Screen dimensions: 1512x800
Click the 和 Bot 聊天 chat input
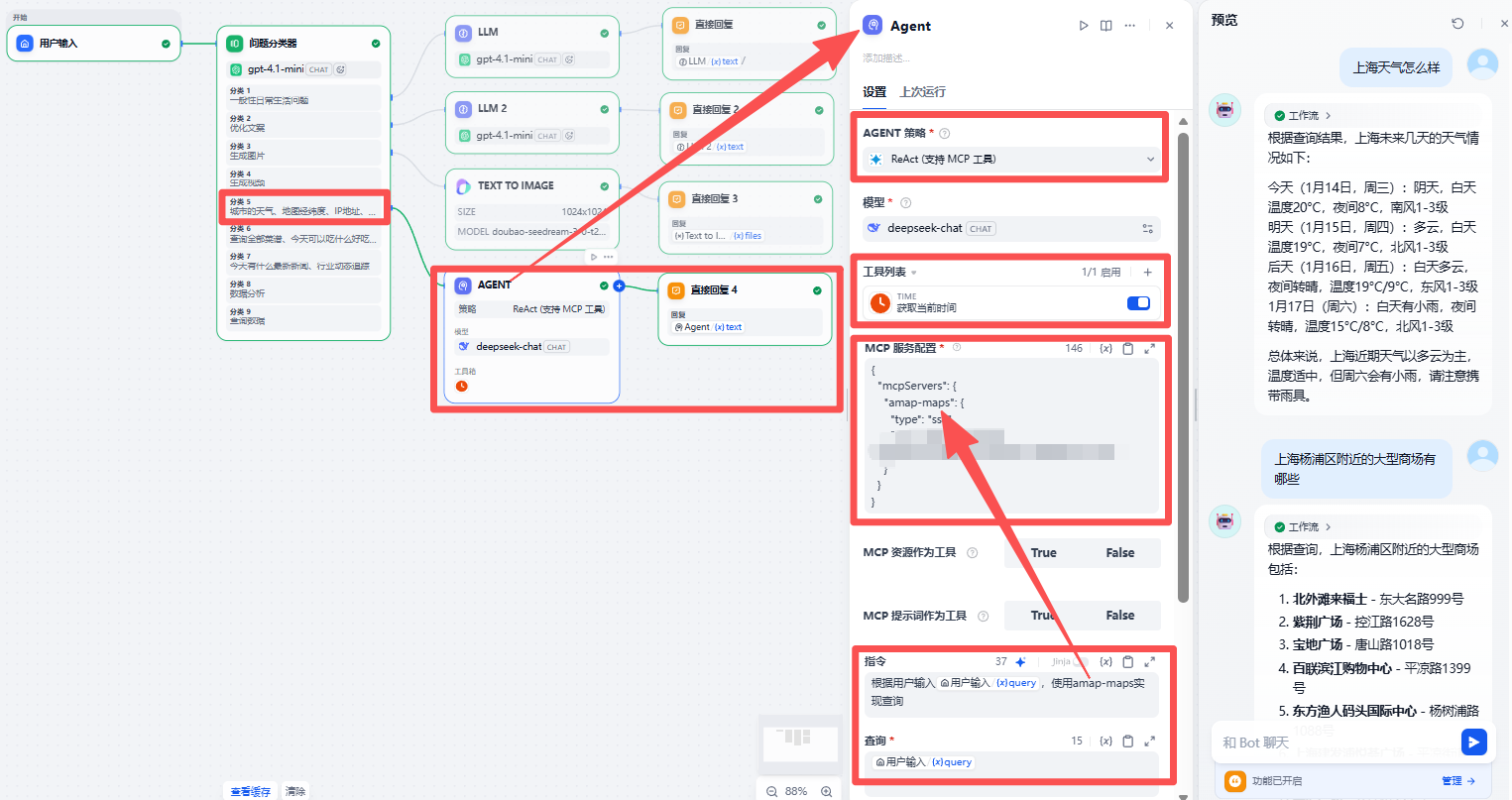1338,743
